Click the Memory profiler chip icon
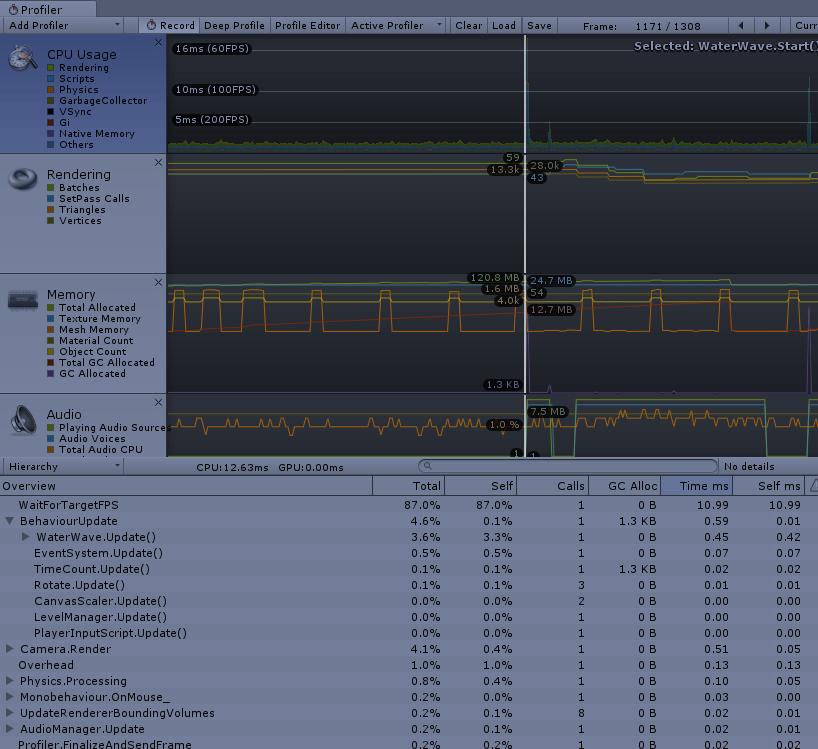818x749 pixels. pyautogui.click(x=23, y=300)
